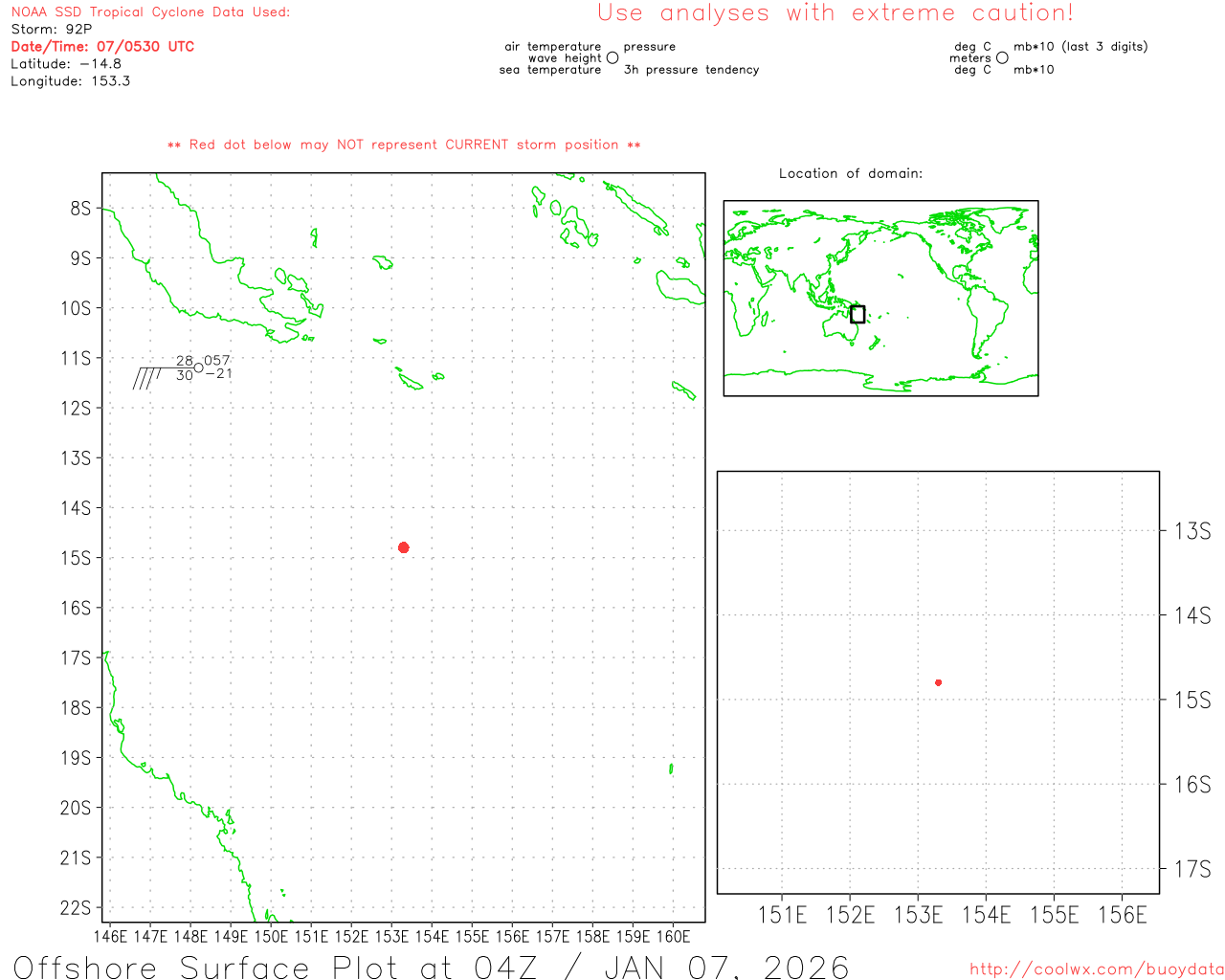Click the small red dot on zoomed inset map
The width and height of the screenshot is (1225, 980).
(938, 682)
